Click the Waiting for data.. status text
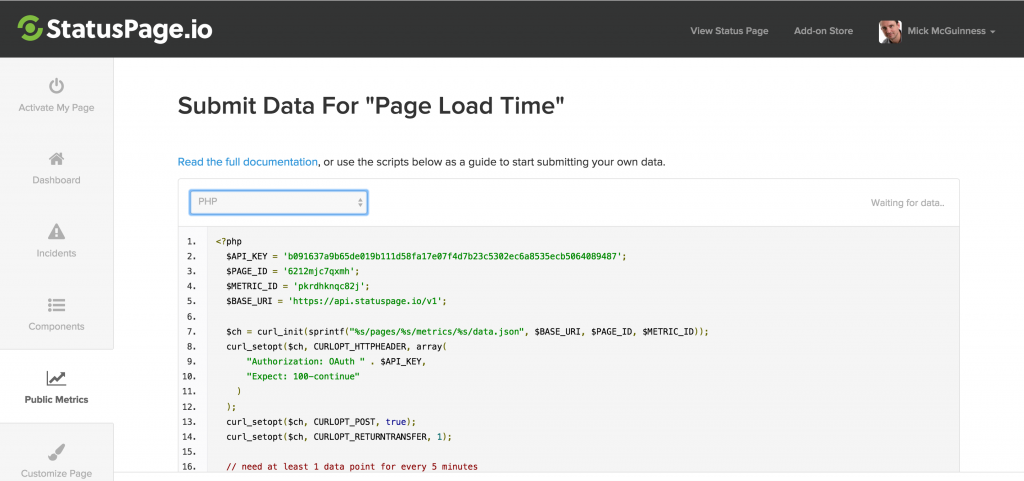The width and height of the screenshot is (1024, 481). [x=907, y=203]
